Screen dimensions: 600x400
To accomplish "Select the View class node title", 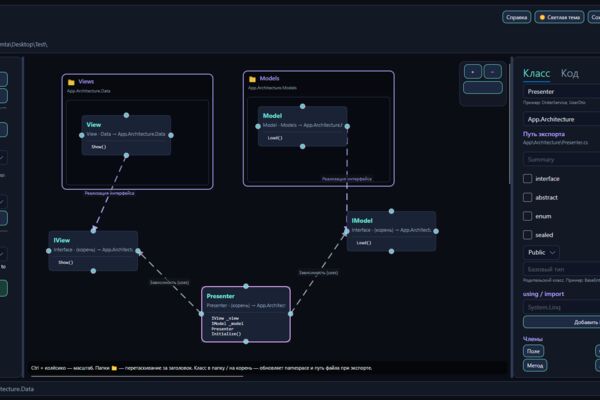I will (94, 125).
